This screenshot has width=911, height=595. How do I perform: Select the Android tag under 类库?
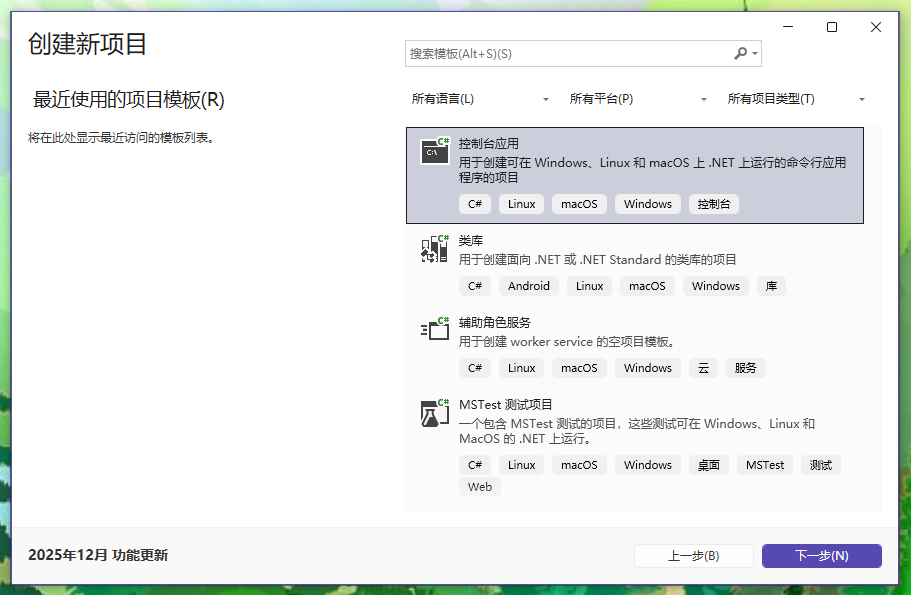tap(528, 285)
